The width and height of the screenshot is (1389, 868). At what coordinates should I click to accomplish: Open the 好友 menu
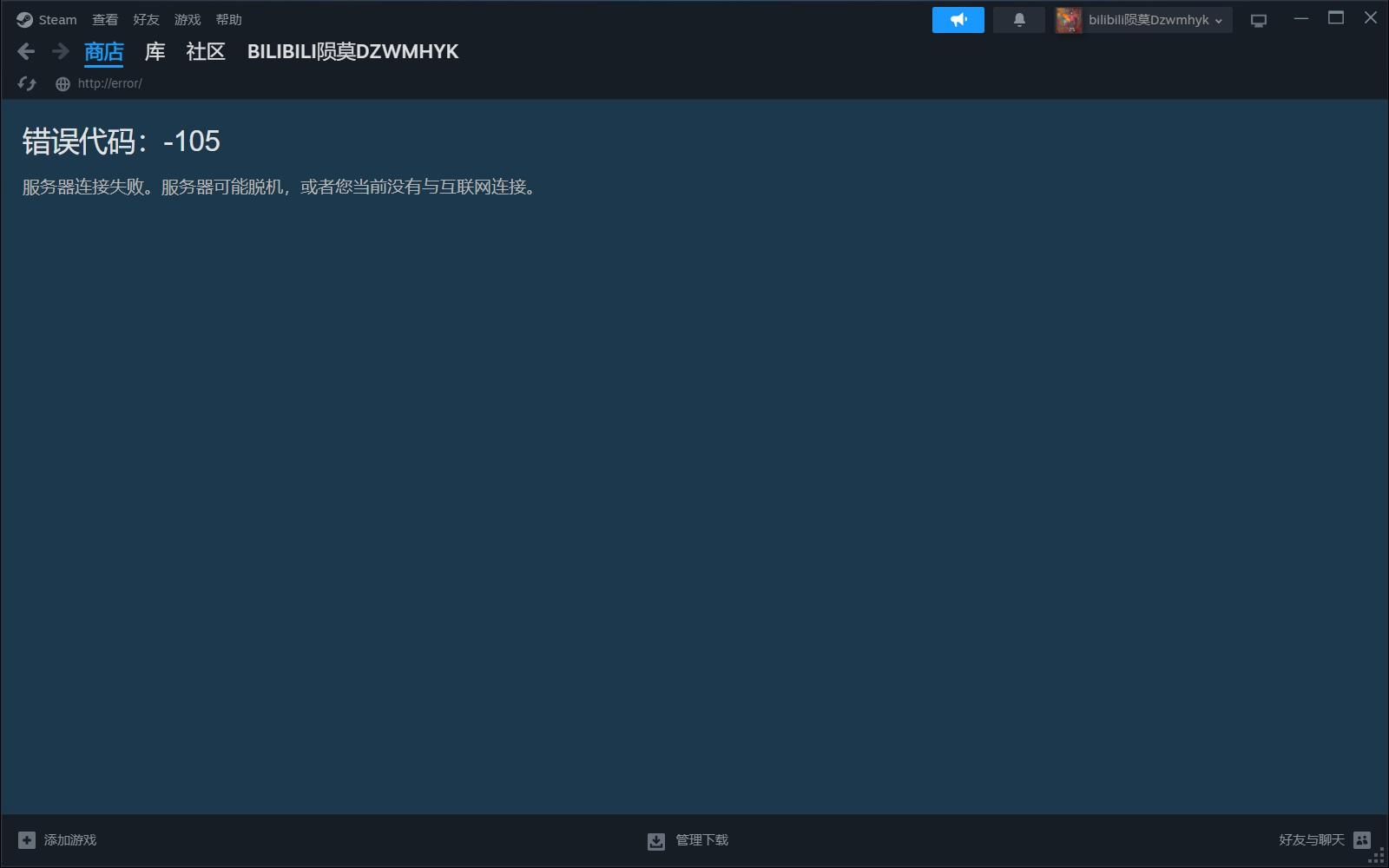coord(146,20)
